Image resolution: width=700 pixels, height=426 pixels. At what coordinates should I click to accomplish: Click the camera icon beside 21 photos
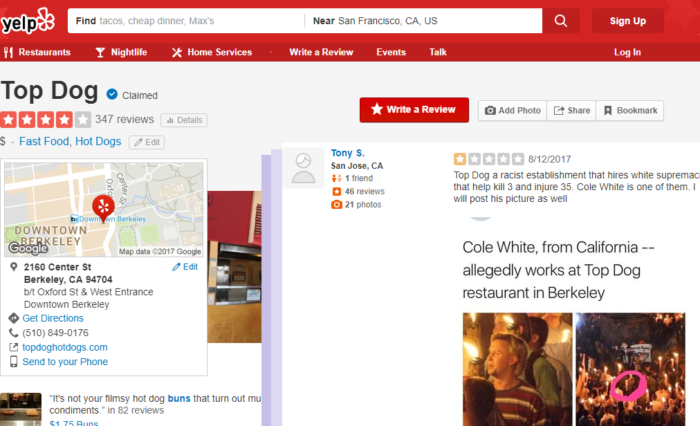point(337,205)
